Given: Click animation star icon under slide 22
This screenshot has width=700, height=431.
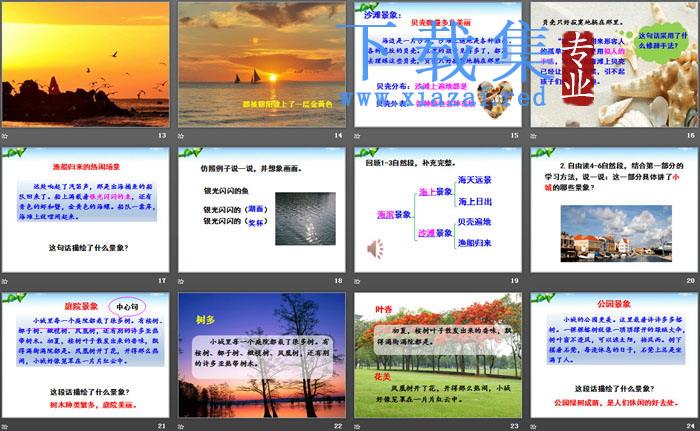Looking at the screenshot, I should point(181,427).
